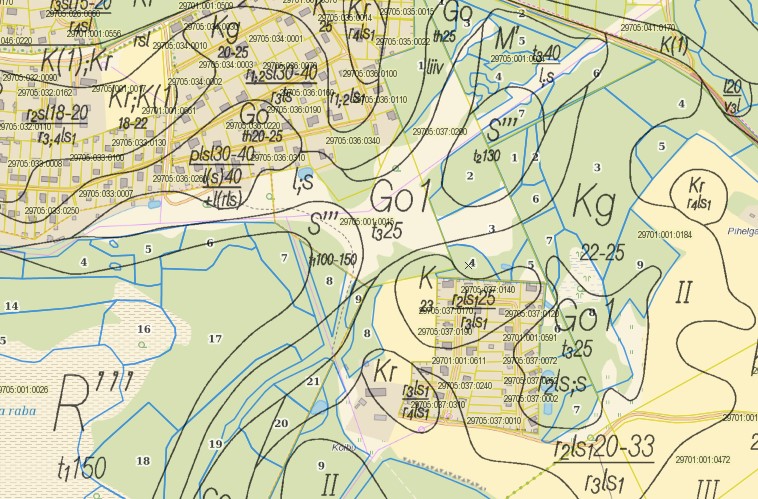
Task: Click parcel label 29701:001:0611
Action: click(x=459, y=361)
